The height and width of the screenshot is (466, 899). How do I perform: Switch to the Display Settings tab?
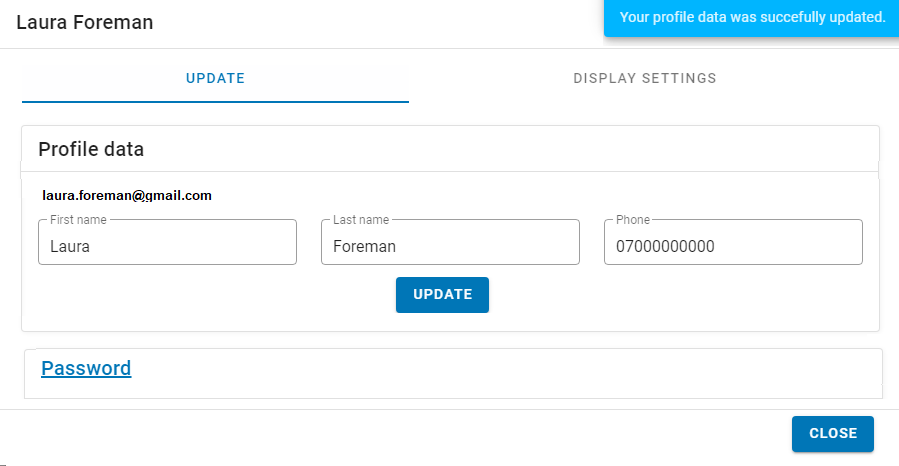point(644,78)
